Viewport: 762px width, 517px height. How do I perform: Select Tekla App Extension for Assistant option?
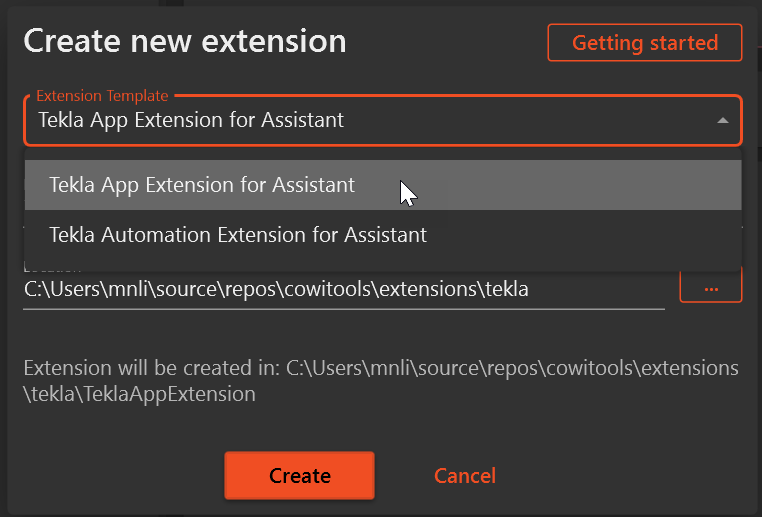point(202,185)
